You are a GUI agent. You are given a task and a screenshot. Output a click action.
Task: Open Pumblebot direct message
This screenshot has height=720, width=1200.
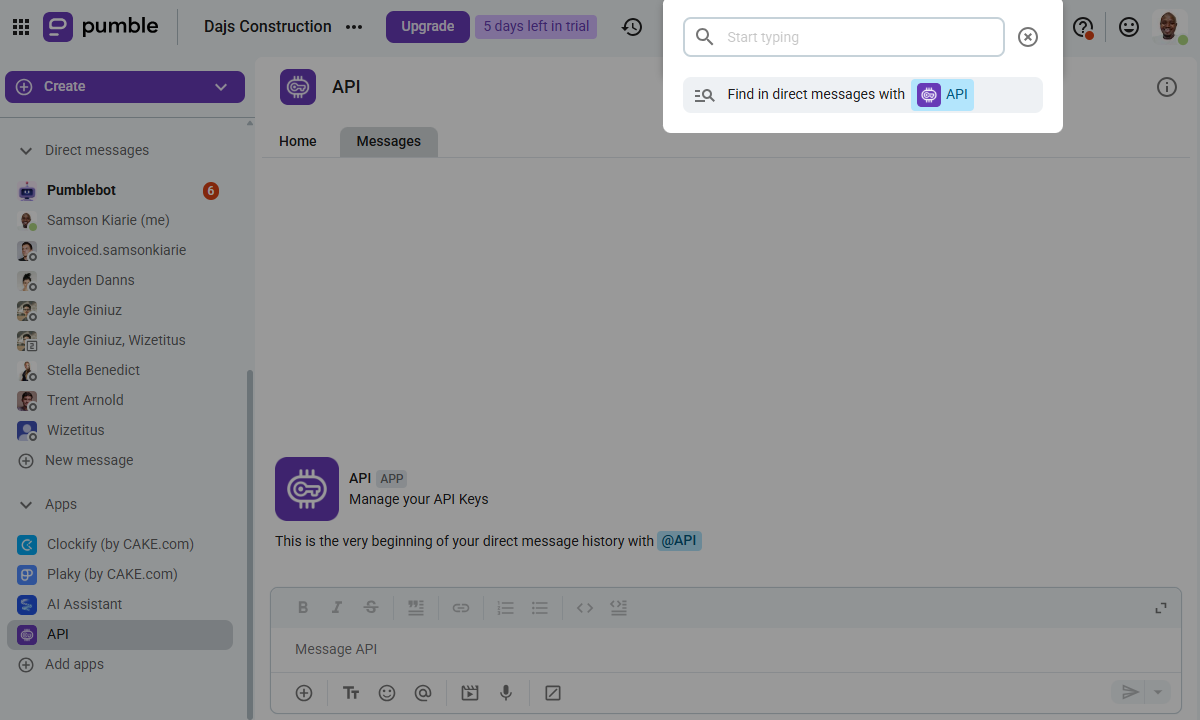coord(122,190)
